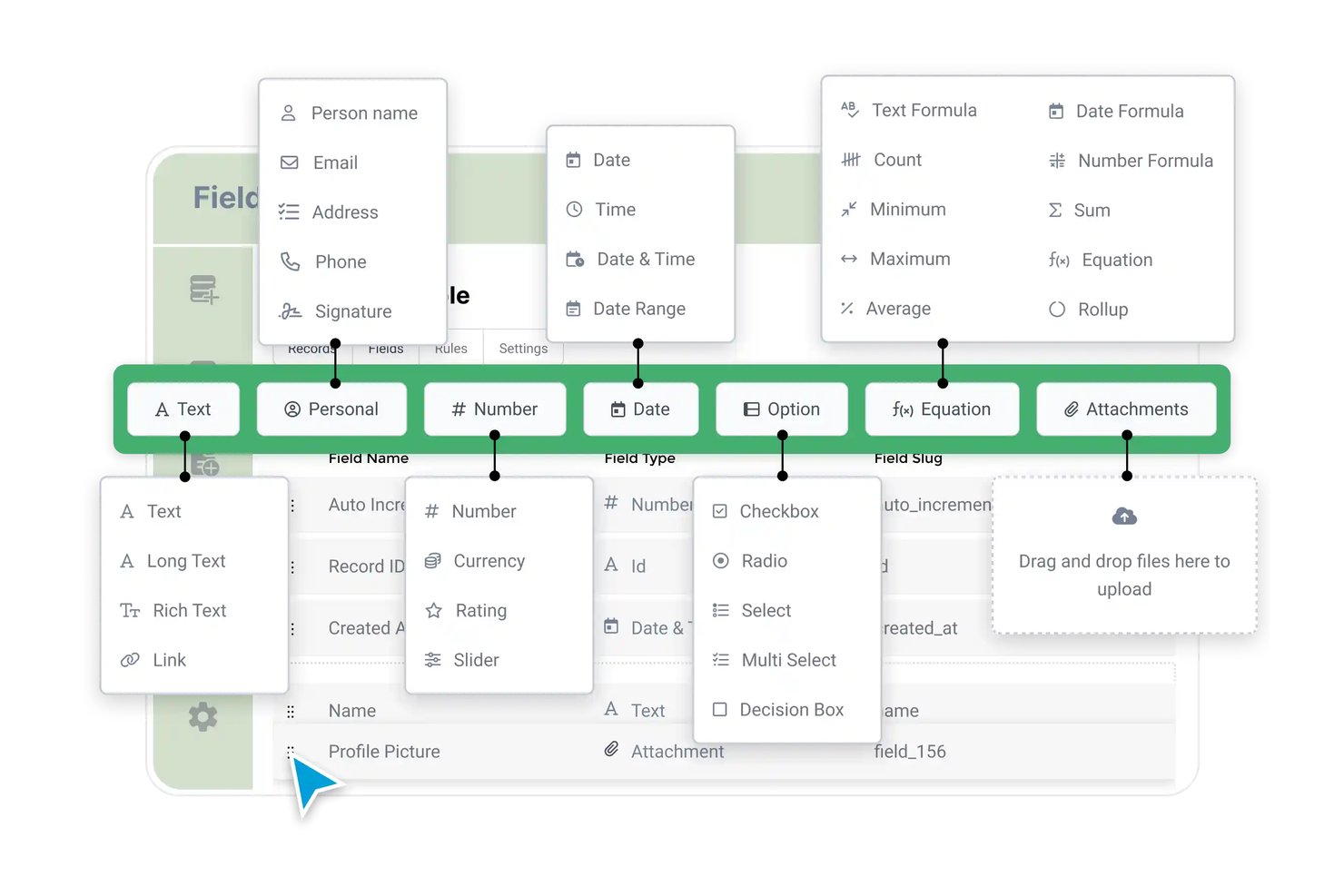Screen dimensions: 1344x896
Task: Click the Maximum double-arrow icon
Action: pos(849,259)
